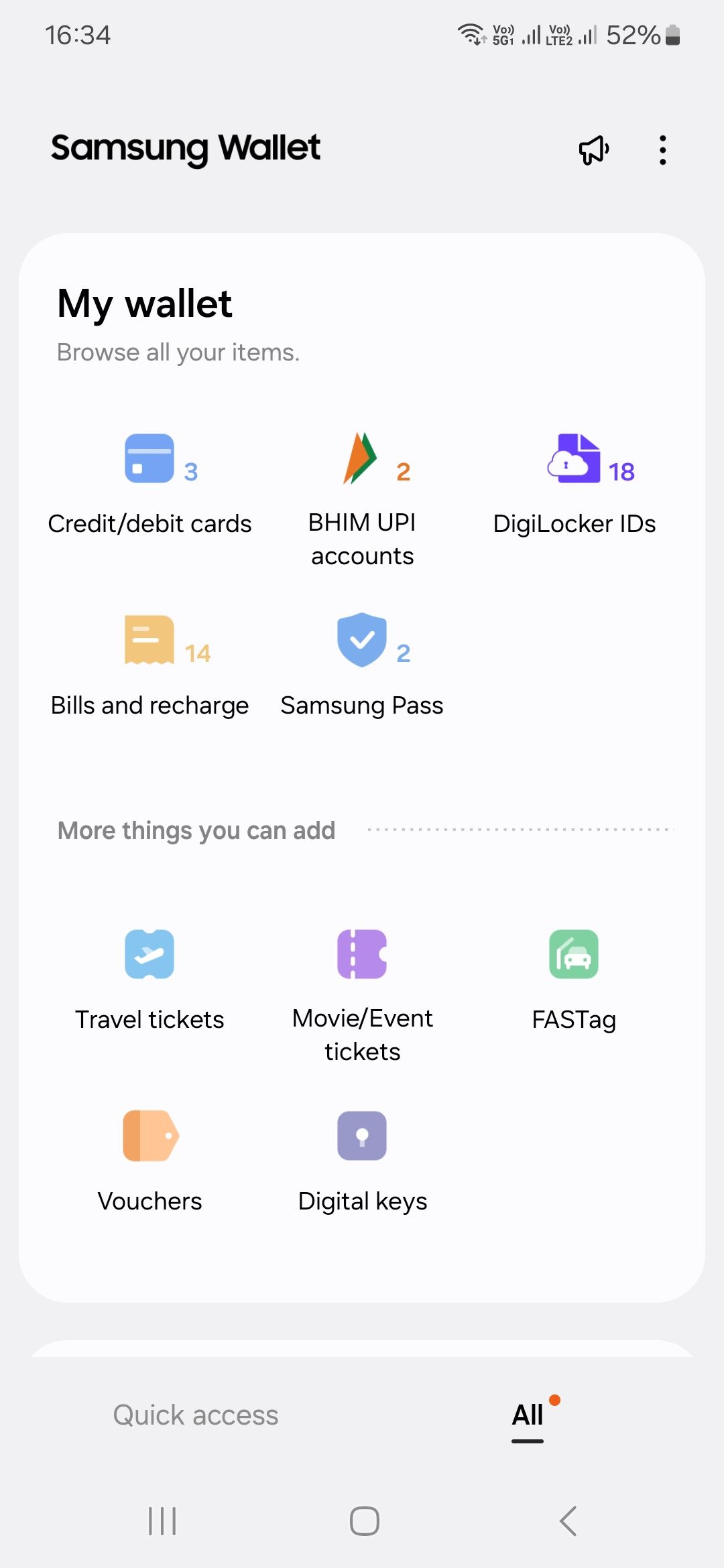Open BHIM UPI accounts icon
Image resolution: width=724 pixels, height=1568 pixels.
click(x=361, y=458)
